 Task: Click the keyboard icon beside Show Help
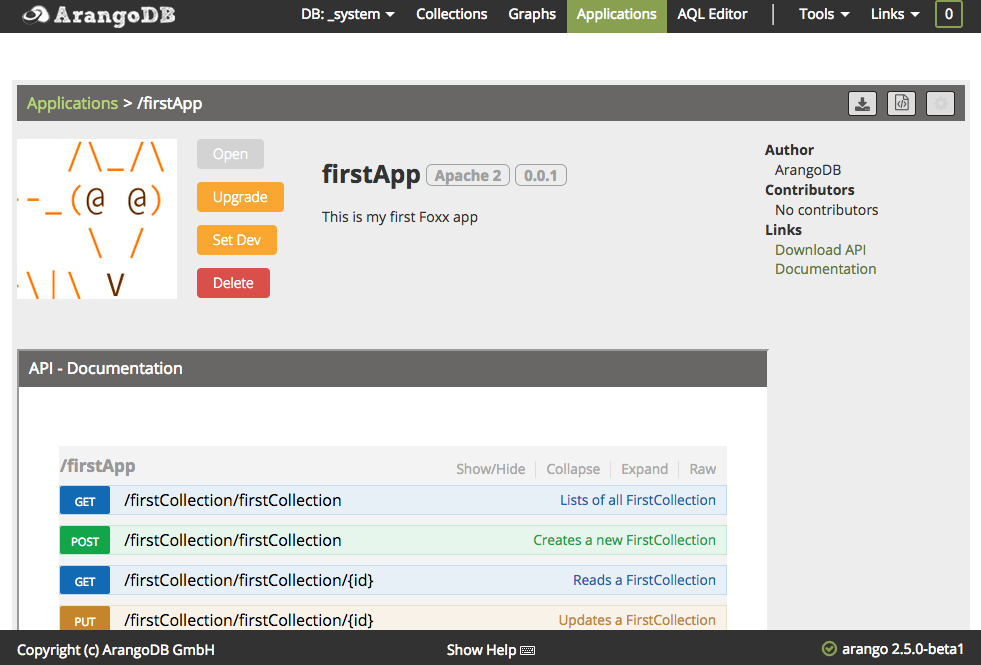coord(528,651)
